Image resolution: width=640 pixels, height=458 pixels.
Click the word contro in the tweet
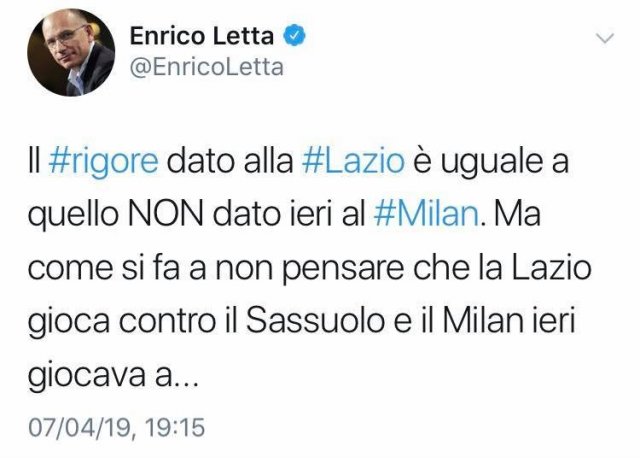pyautogui.click(x=167, y=322)
